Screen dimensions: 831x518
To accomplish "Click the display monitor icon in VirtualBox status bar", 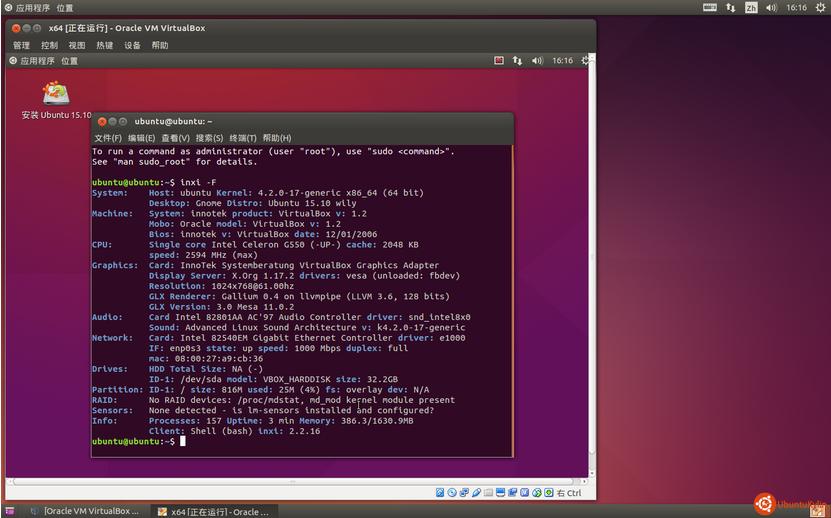I will pyautogui.click(x=500, y=493).
